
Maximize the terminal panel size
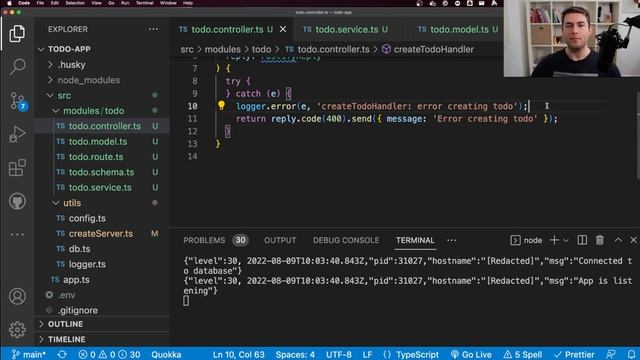[x=618, y=240]
